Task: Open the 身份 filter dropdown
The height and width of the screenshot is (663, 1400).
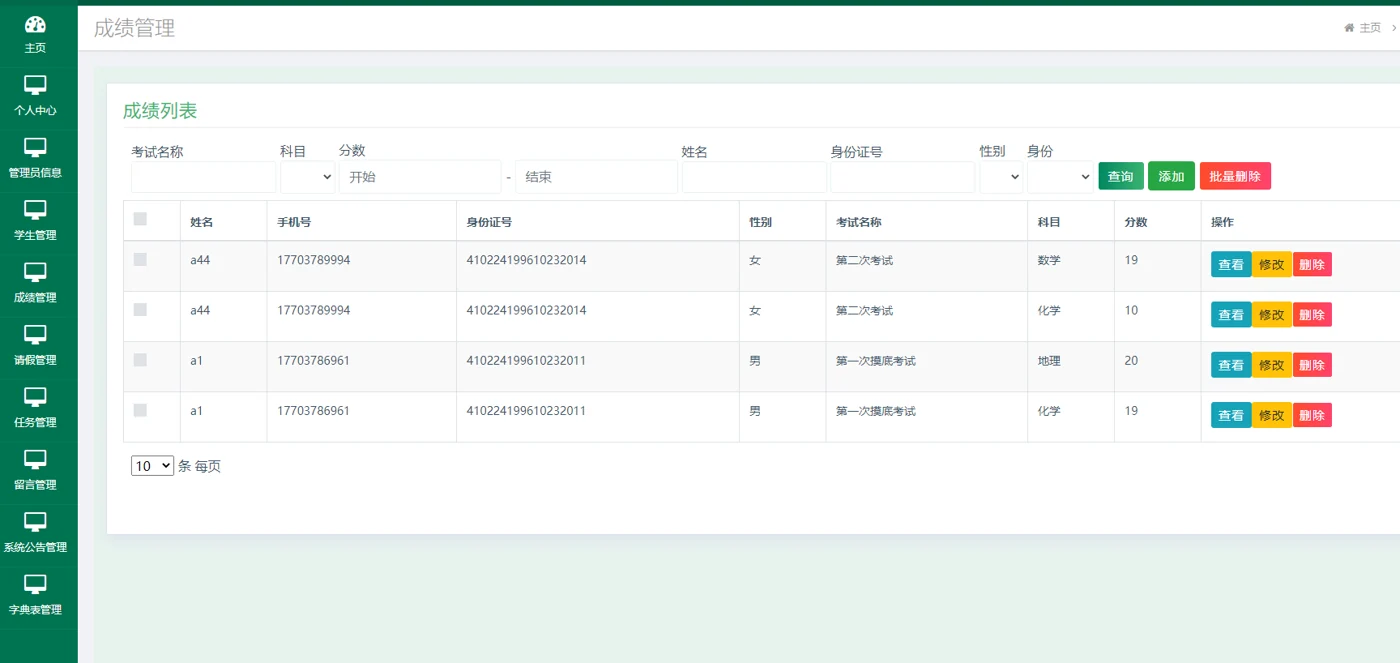Action: point(1060,177)
